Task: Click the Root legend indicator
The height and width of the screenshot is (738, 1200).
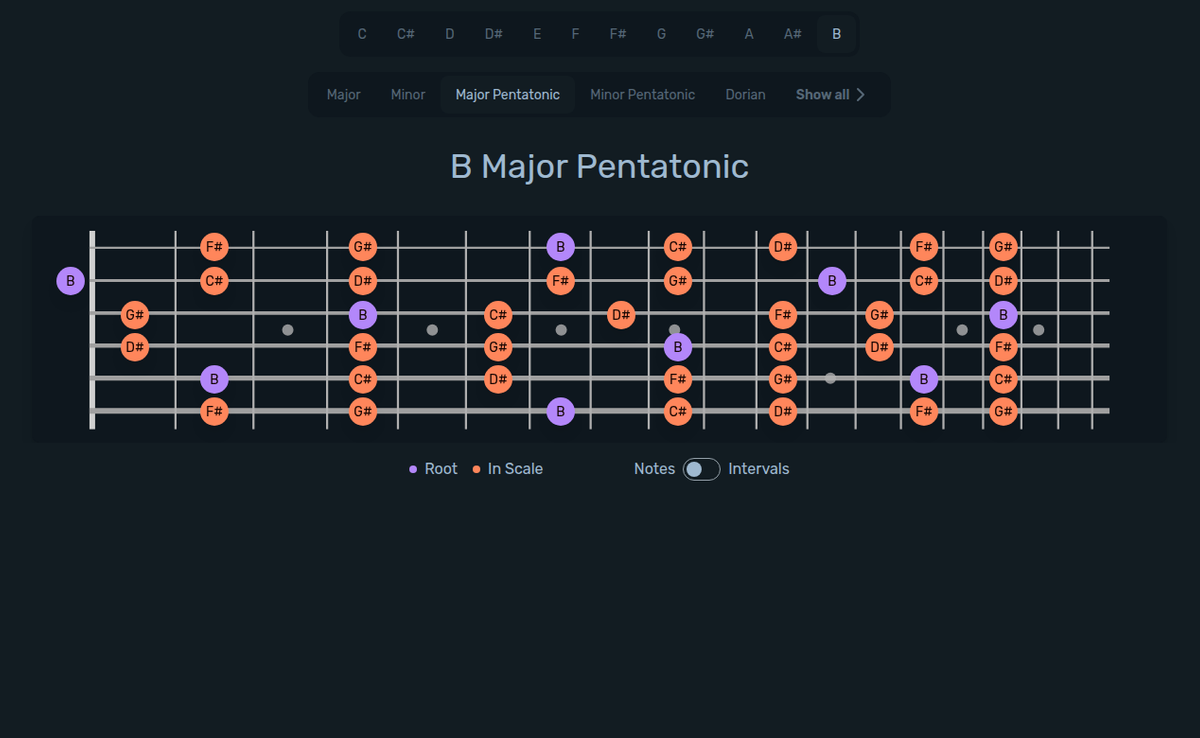Action: (x=414, y=468)
